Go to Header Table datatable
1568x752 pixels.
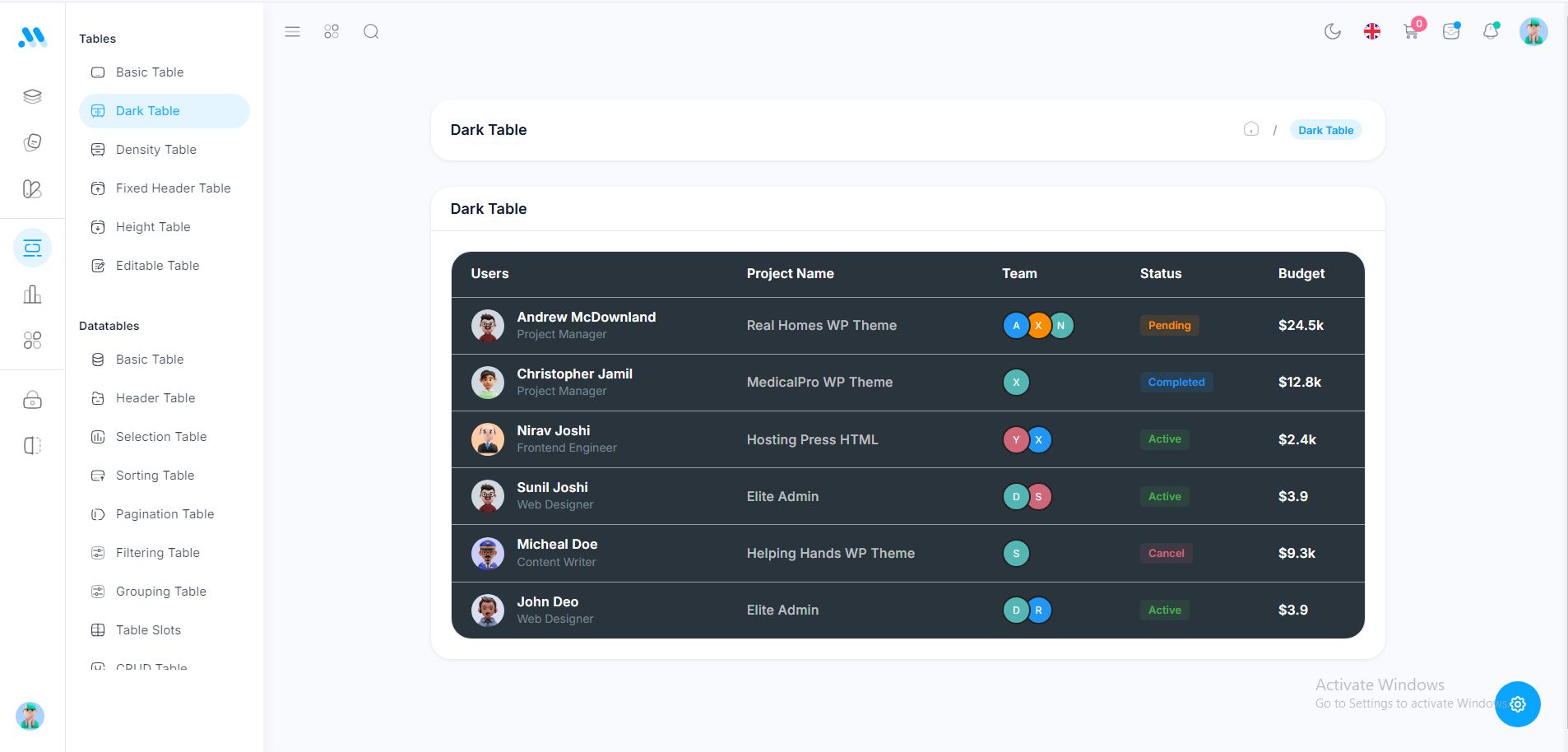165,398
